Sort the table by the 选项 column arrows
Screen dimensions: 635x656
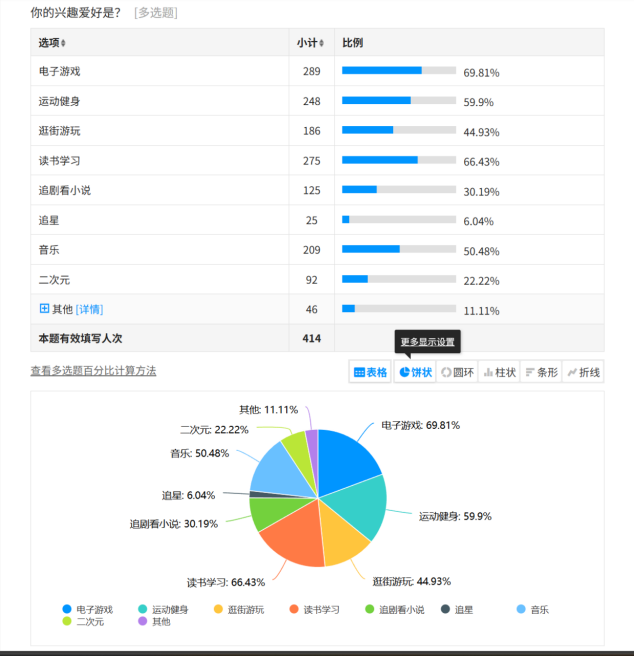(x=64, y=44)
